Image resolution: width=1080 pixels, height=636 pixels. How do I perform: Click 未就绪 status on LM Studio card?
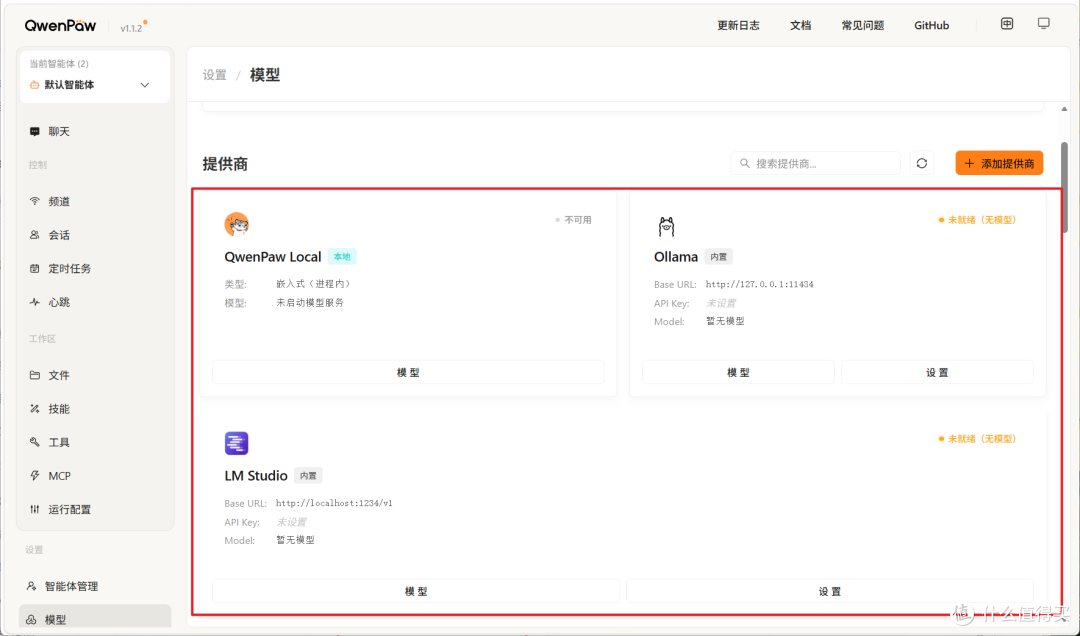click(977, 439)
